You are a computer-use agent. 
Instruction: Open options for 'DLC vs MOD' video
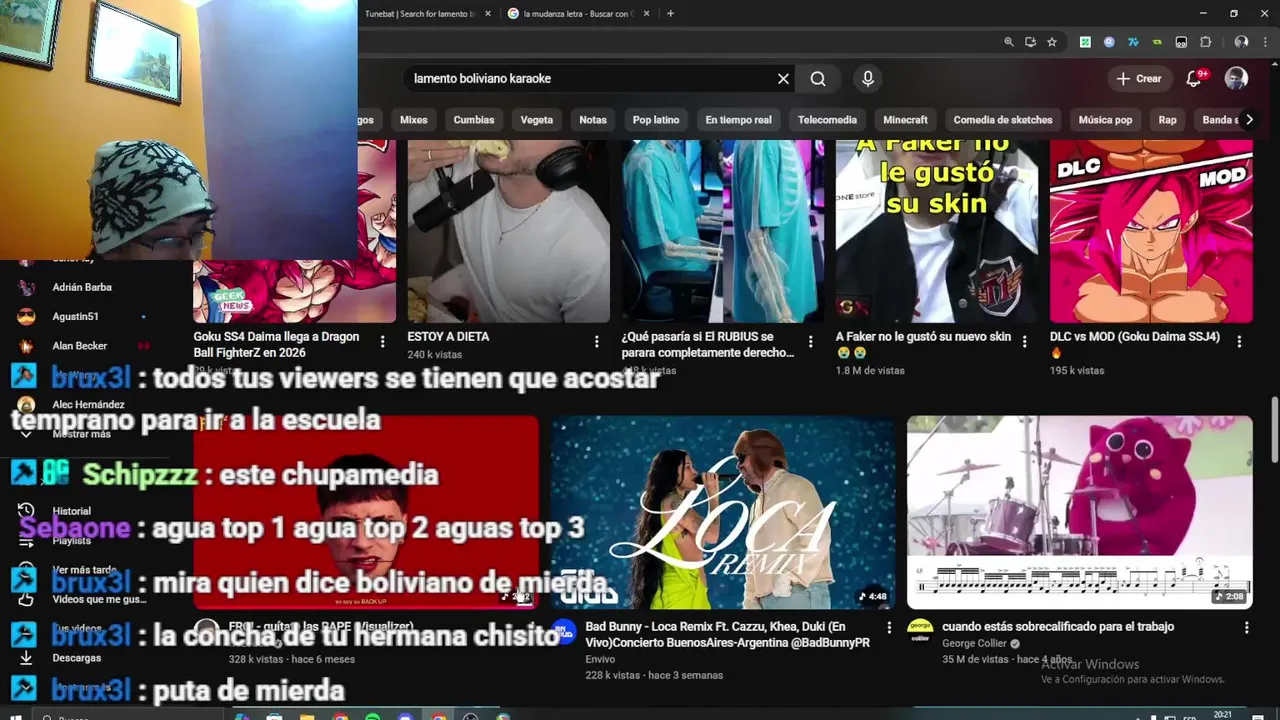tap(1239, 341)
